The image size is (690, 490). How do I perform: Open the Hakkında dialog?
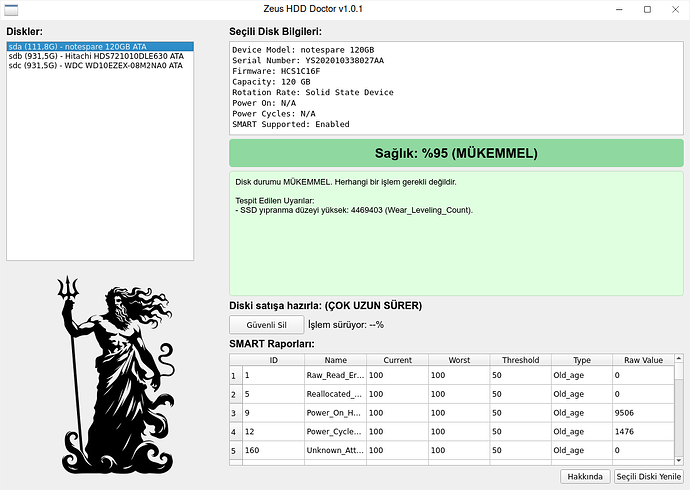(585, 476)
